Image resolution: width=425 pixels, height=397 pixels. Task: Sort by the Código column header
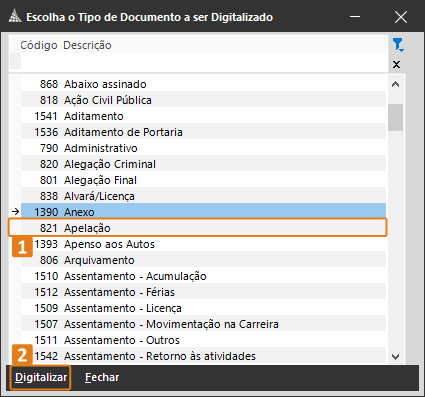pos(39,45)
